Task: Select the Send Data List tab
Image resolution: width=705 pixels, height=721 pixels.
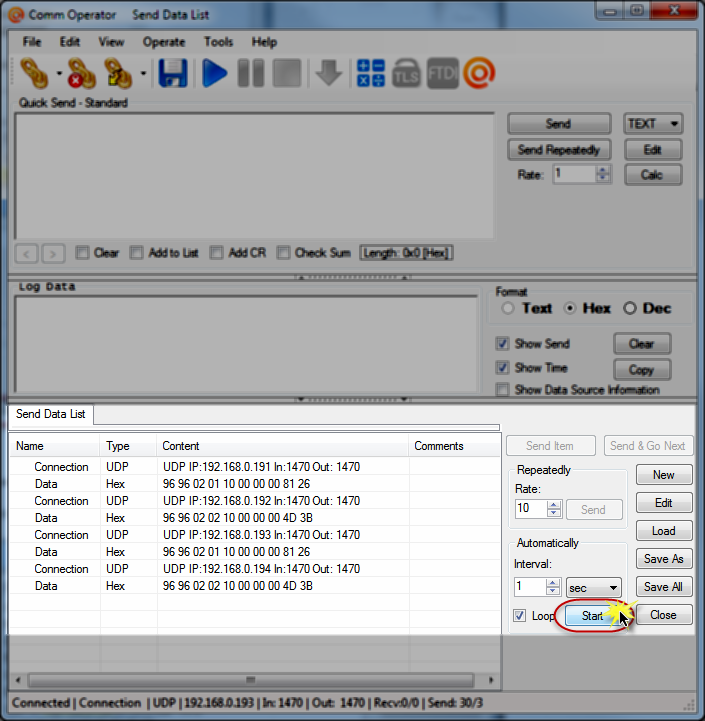Action: [51, 414]
